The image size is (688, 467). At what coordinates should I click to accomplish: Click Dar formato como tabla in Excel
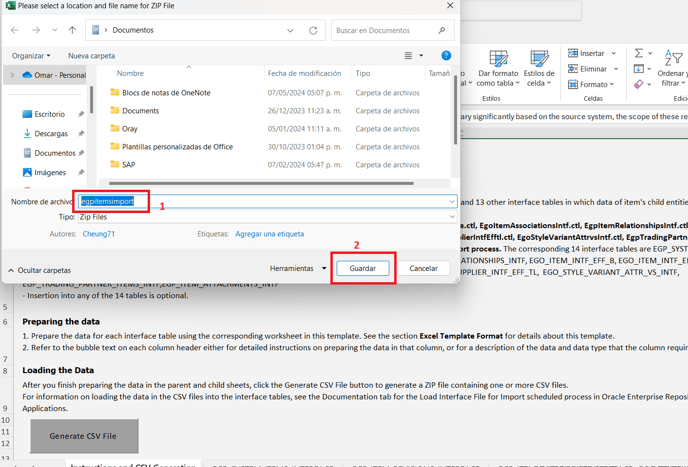pyautogui.click(x=498, y=69)
